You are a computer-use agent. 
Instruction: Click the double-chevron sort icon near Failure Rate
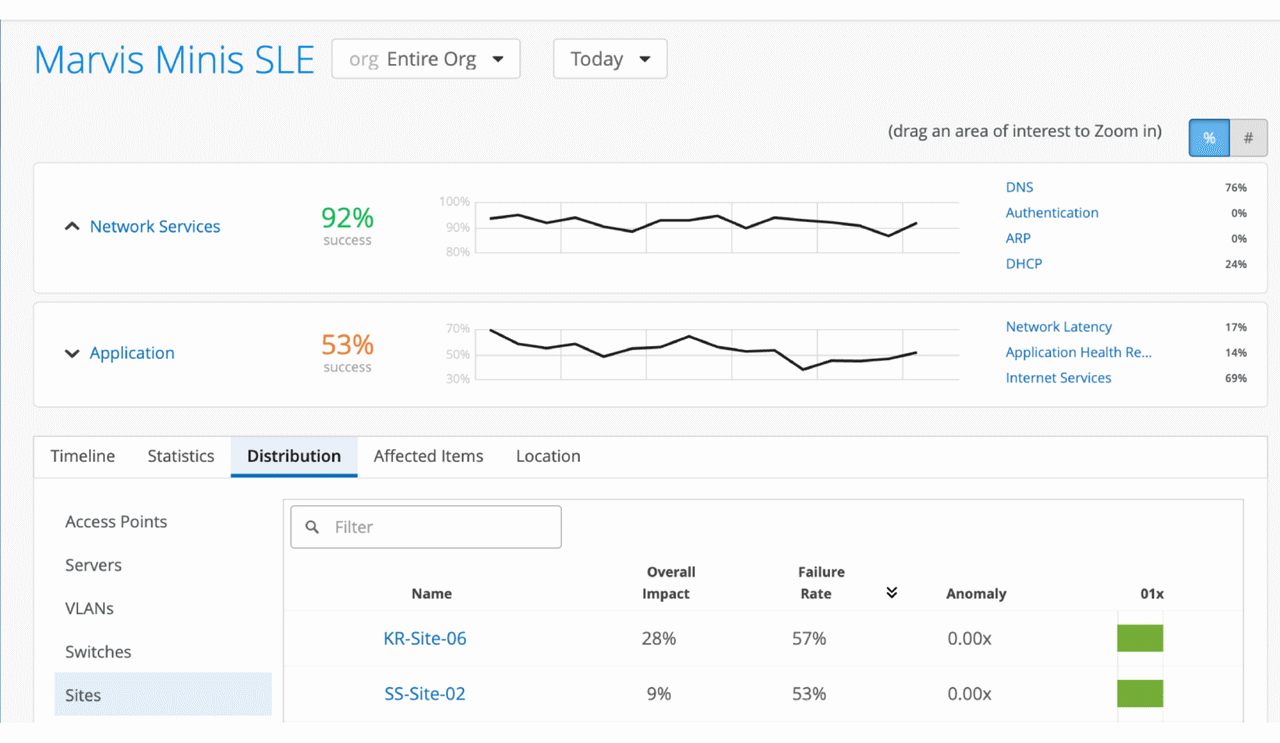coord(891,593)
